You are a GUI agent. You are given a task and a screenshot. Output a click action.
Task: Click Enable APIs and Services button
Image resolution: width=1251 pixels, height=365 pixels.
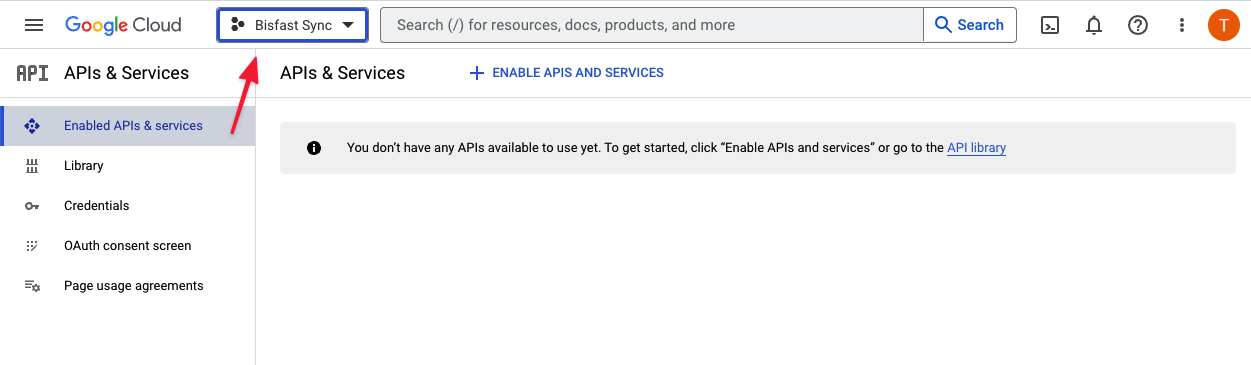(x=566, y=73)
